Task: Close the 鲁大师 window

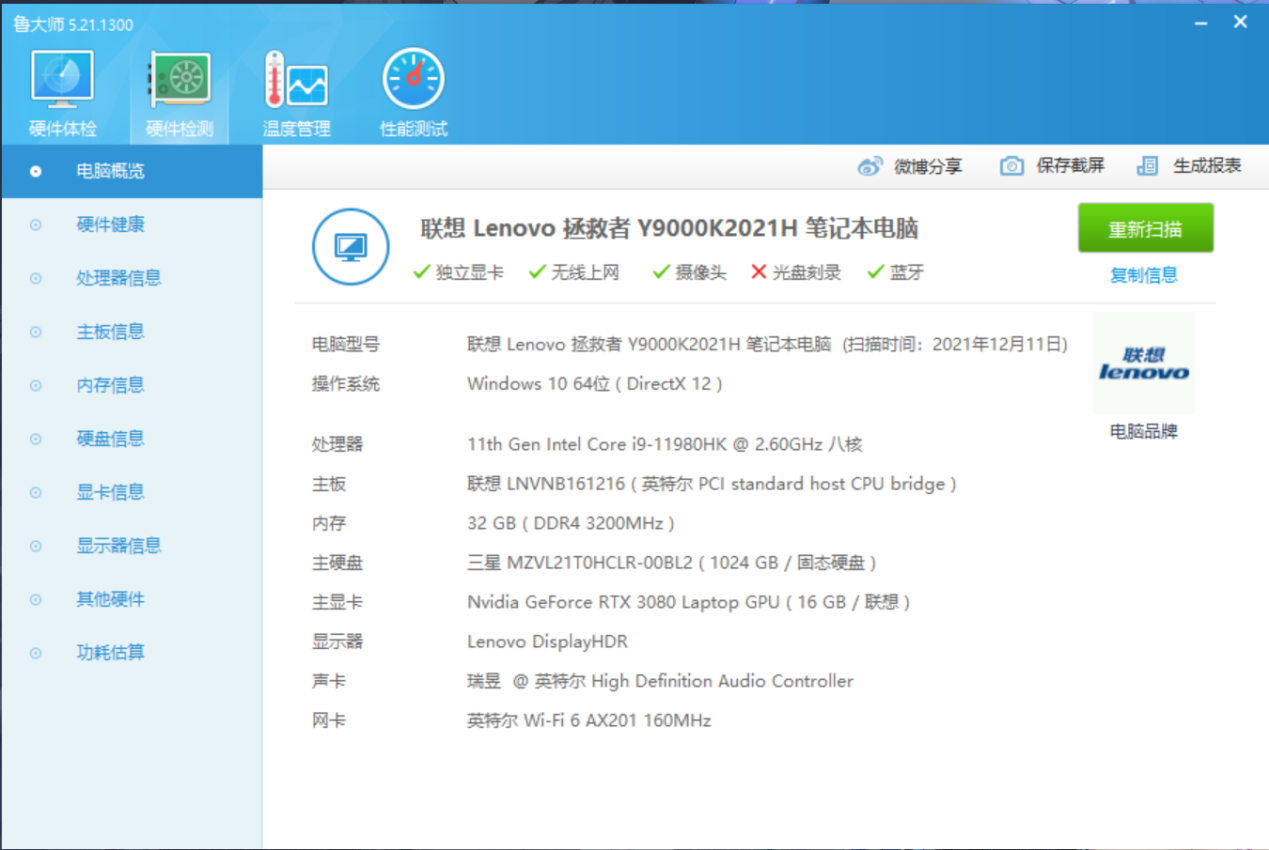Action: tap(1240, 21)
